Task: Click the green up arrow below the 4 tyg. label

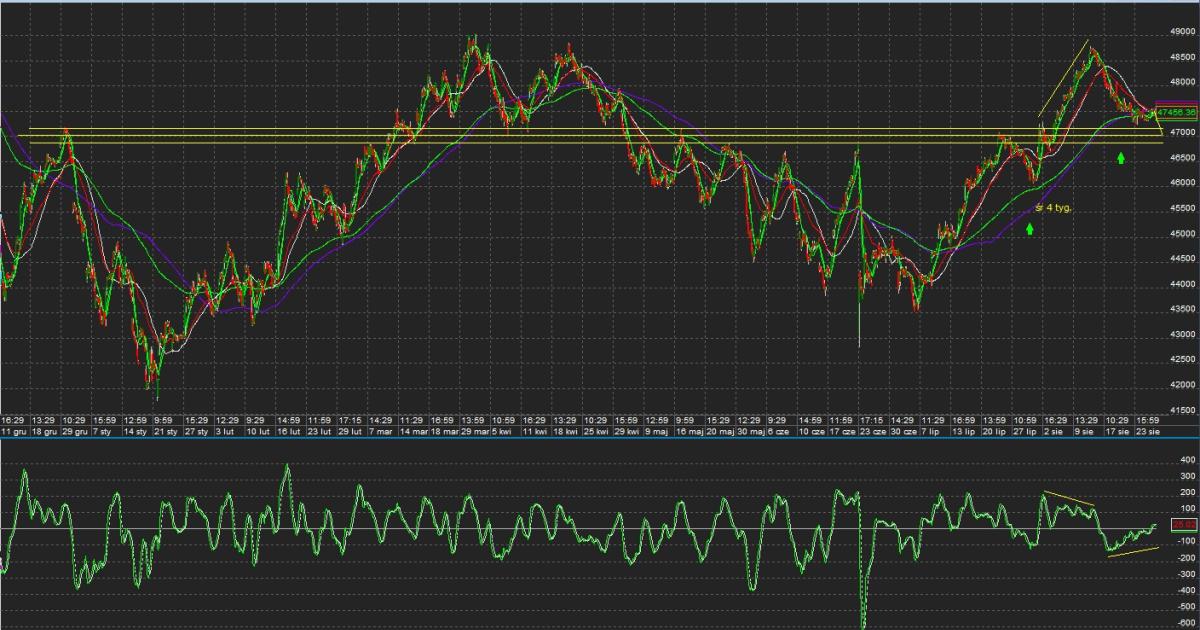Action: (x=1030, y=229)
